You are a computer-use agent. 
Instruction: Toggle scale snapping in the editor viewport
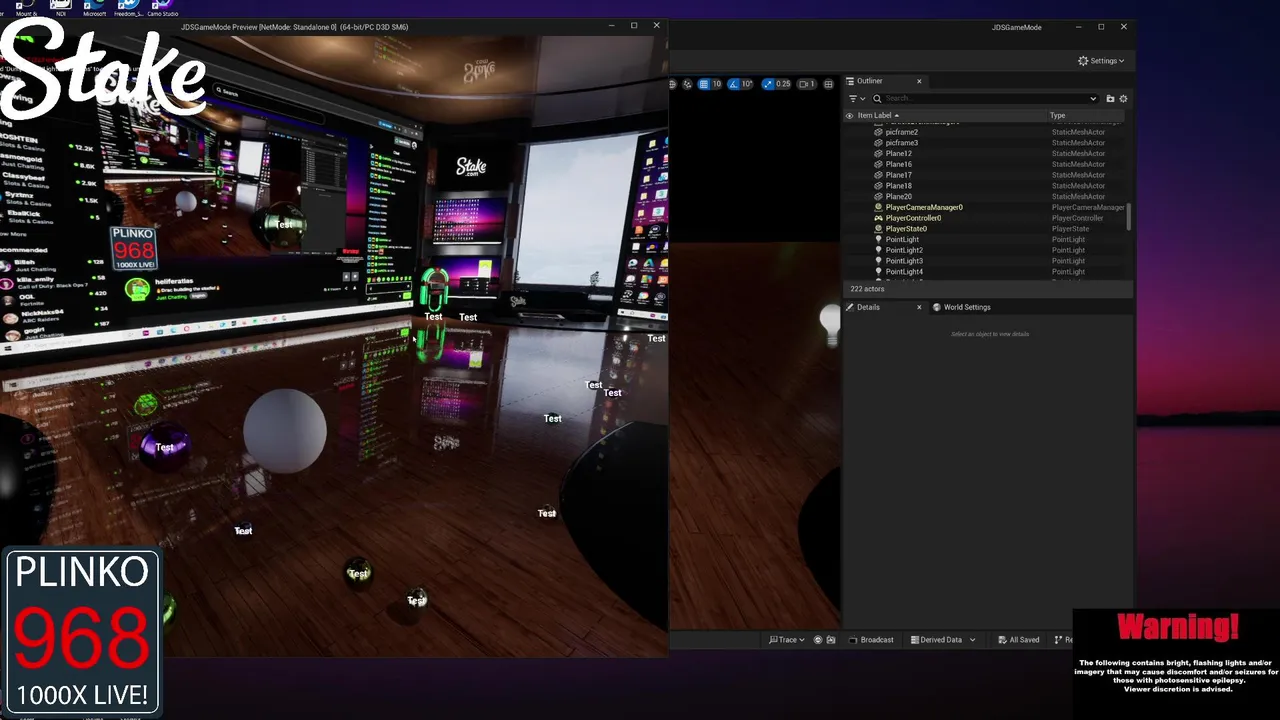(x=768, y=84)
